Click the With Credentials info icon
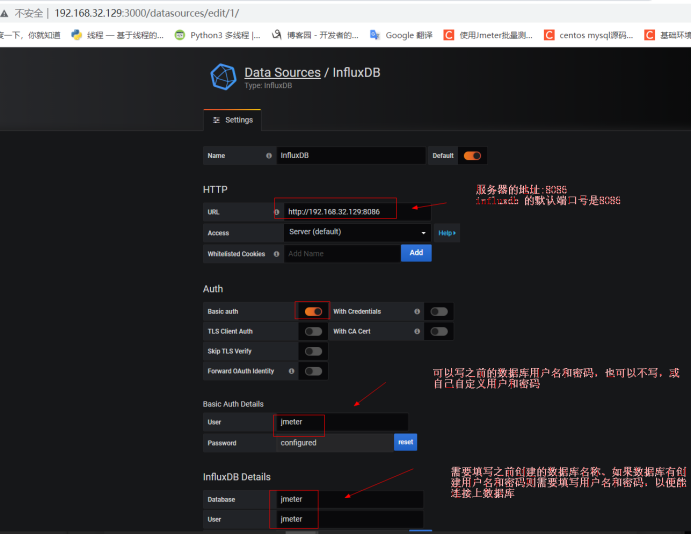Image resolution: width=692 pixels, height=534 pixels. [417, 312]
